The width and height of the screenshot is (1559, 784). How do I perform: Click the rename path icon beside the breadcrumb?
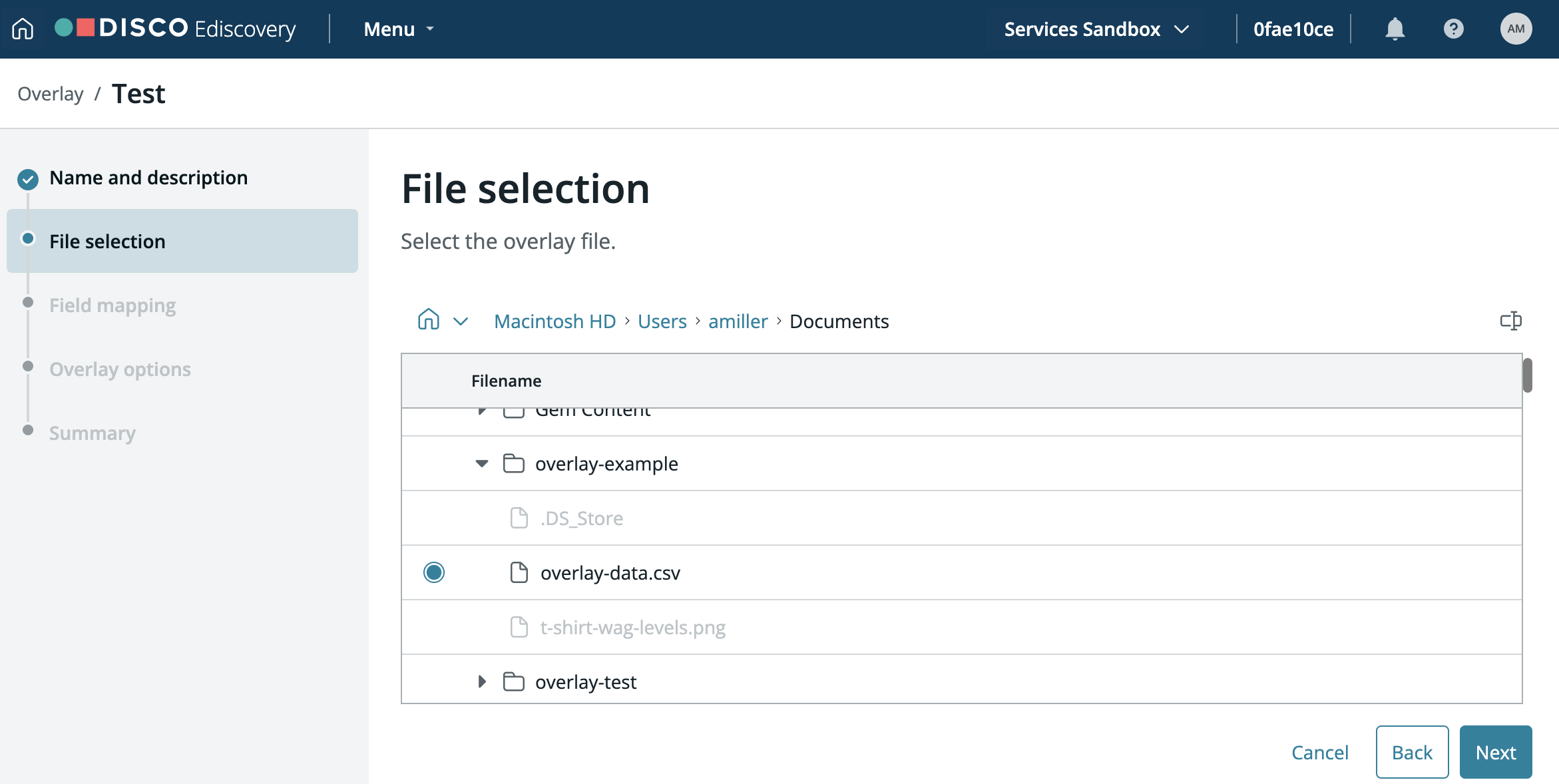[1510, 321]
